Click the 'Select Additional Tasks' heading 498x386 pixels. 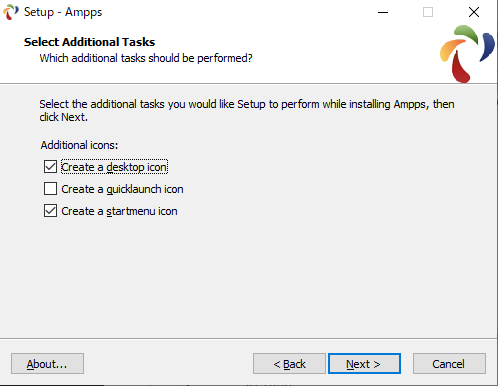[x=89, y=42]
